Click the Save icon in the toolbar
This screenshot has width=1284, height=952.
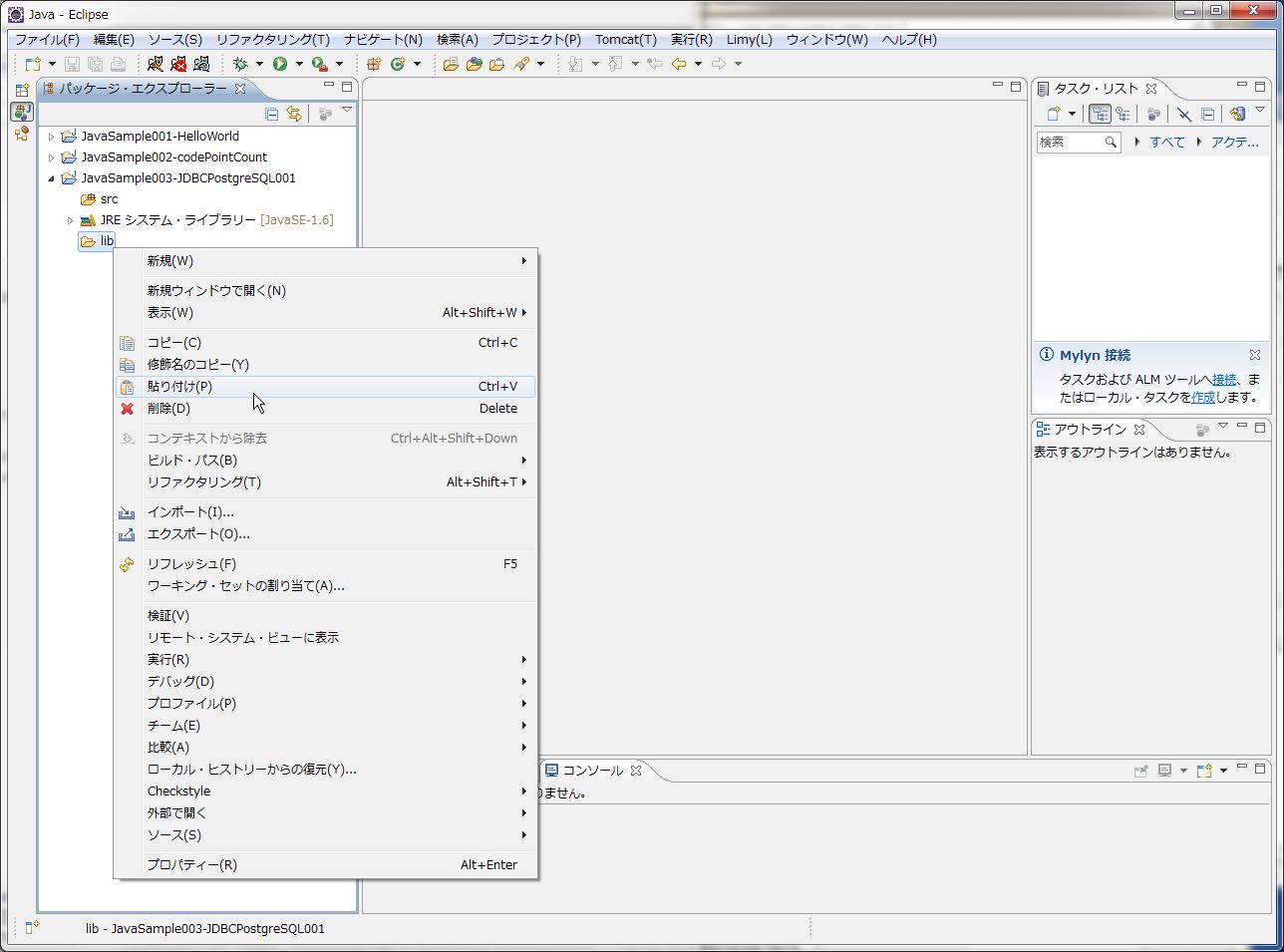click(72, 63)
